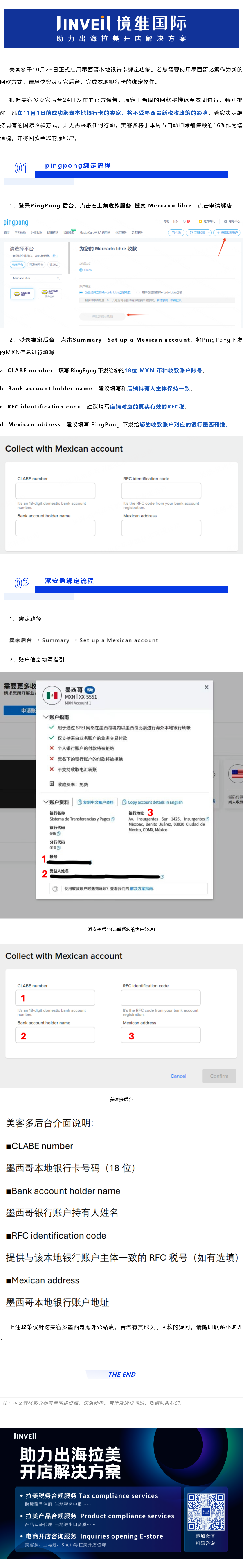
Task: Click the copy icon after the beneficiary name bar
Action: pyautogui.click(x=162, y=877)
